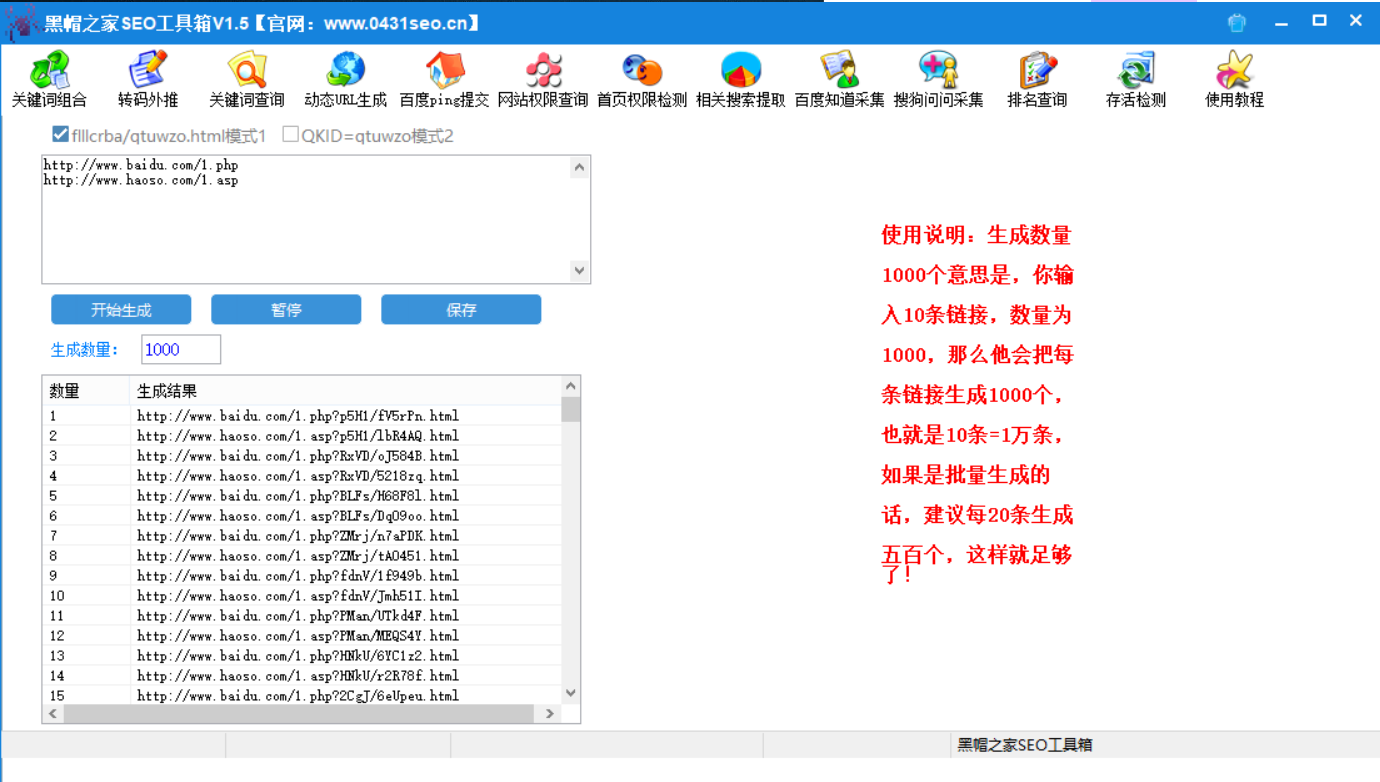Click the 暂停 button

pos(286,310)
